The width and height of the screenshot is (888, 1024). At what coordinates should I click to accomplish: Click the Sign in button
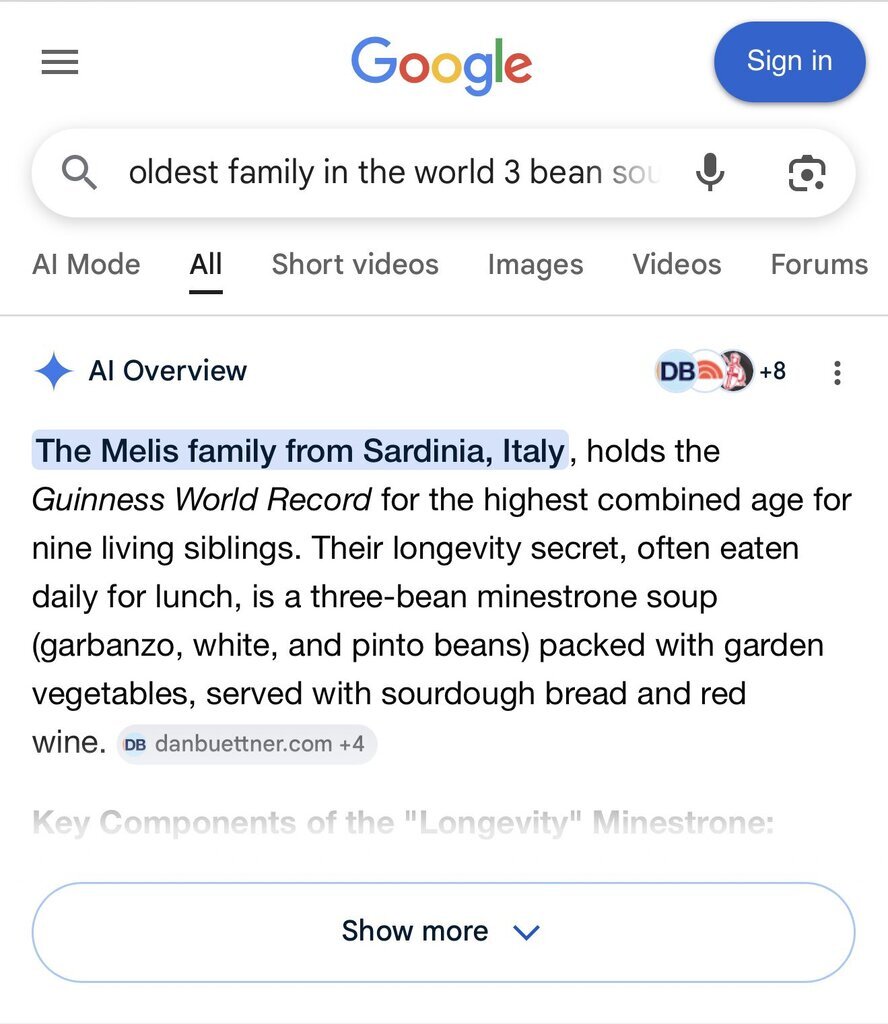click(x=789, y=61)
